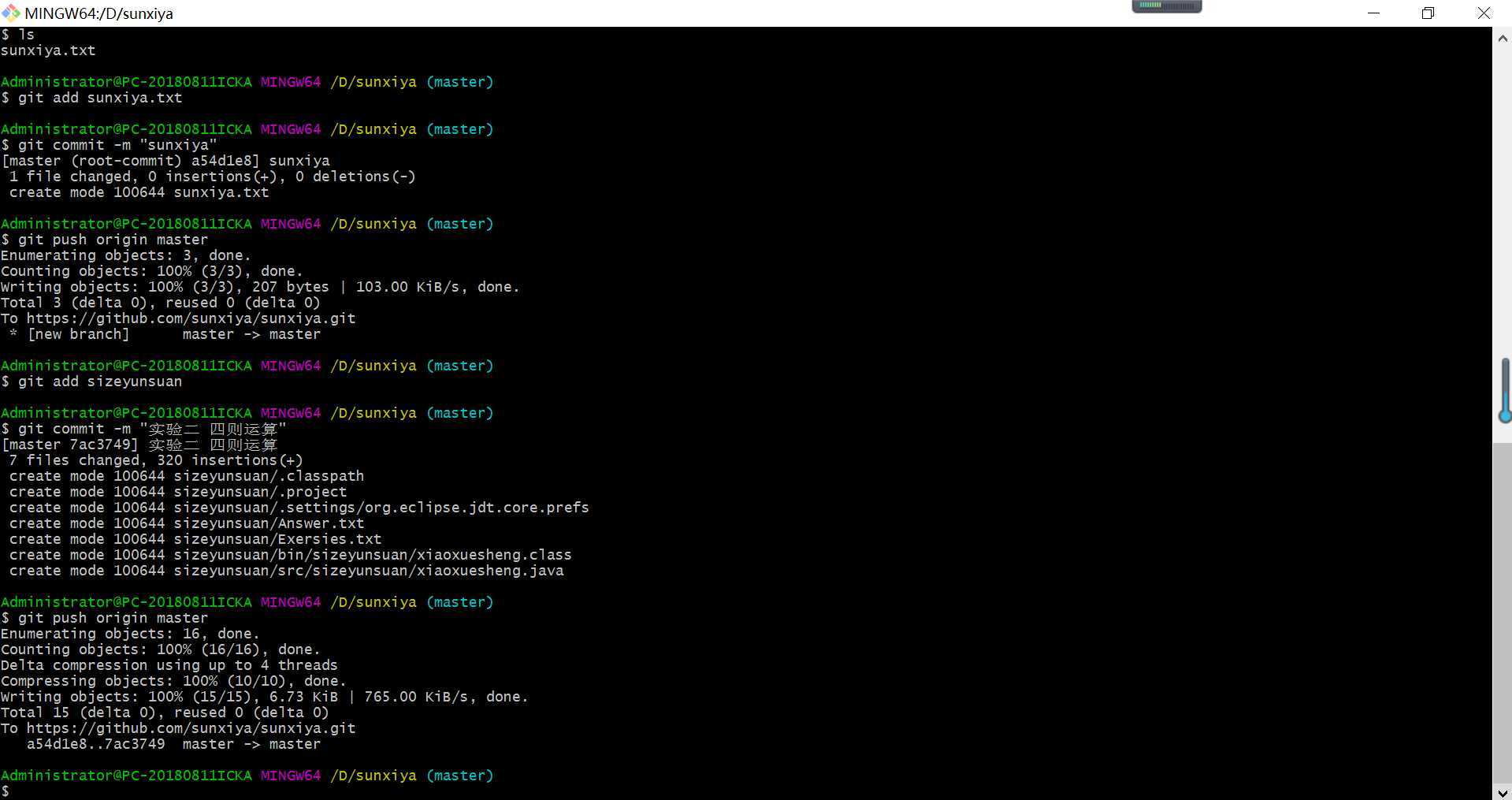Click 'sizeyunsuan/.classpath' create mode line
This screenshot has height=800, width=1512.
(x=186, y=476)
